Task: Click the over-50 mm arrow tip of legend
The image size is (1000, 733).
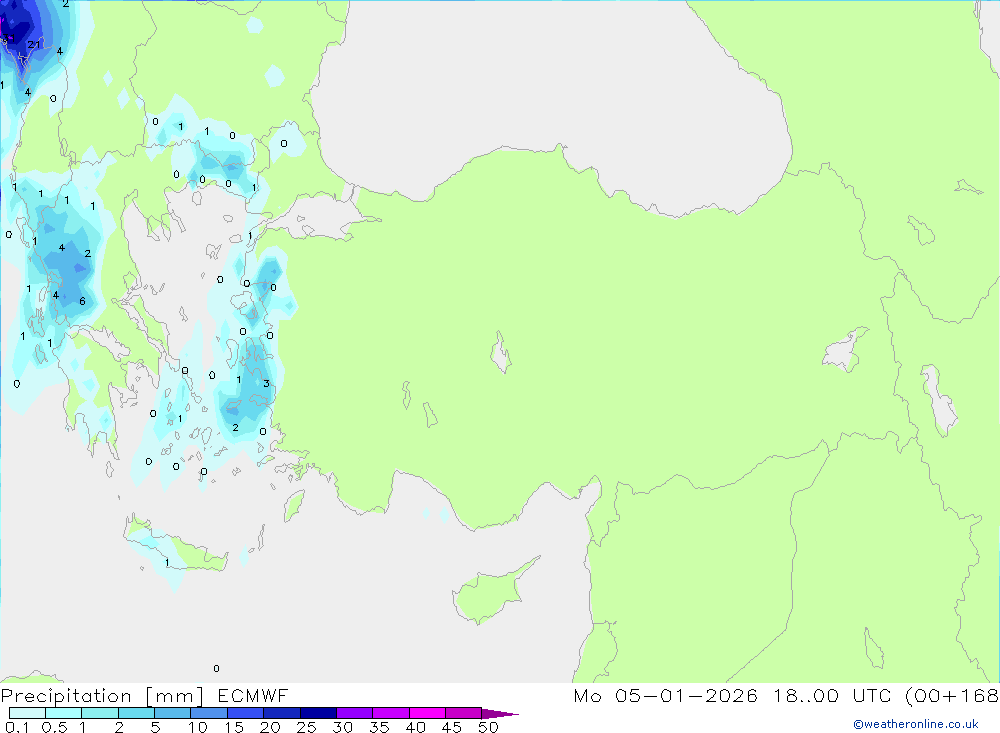Action: [x=501, y=713]
